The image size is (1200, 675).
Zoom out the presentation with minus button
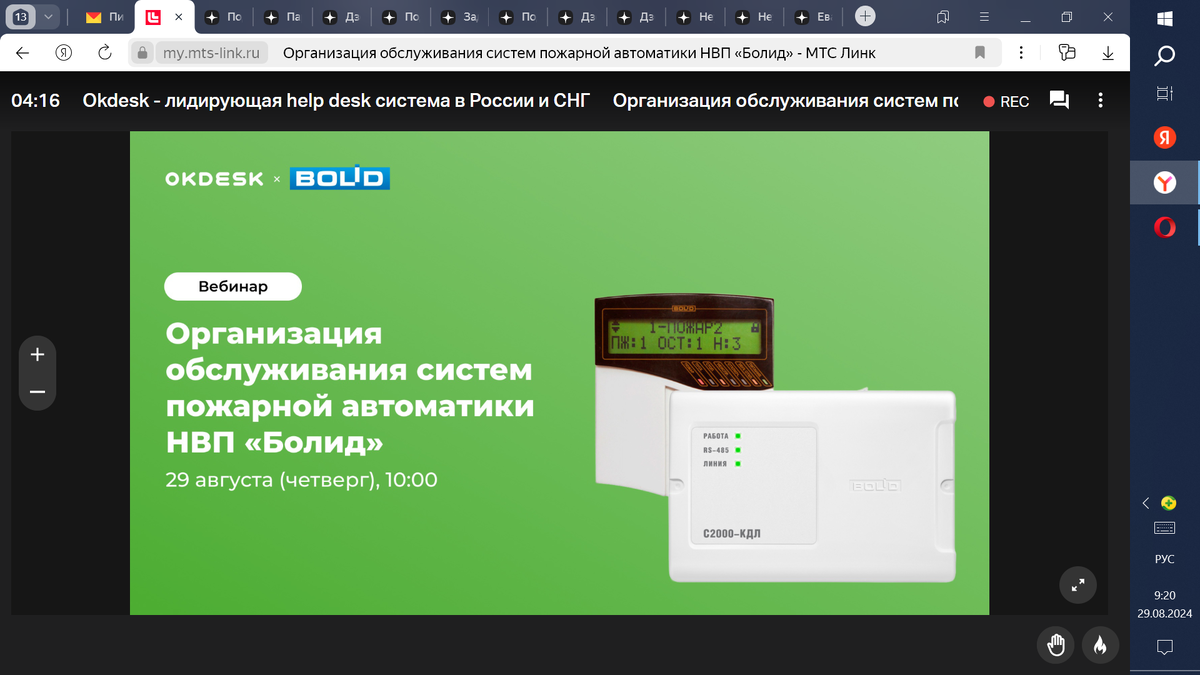tap(38, 392)
